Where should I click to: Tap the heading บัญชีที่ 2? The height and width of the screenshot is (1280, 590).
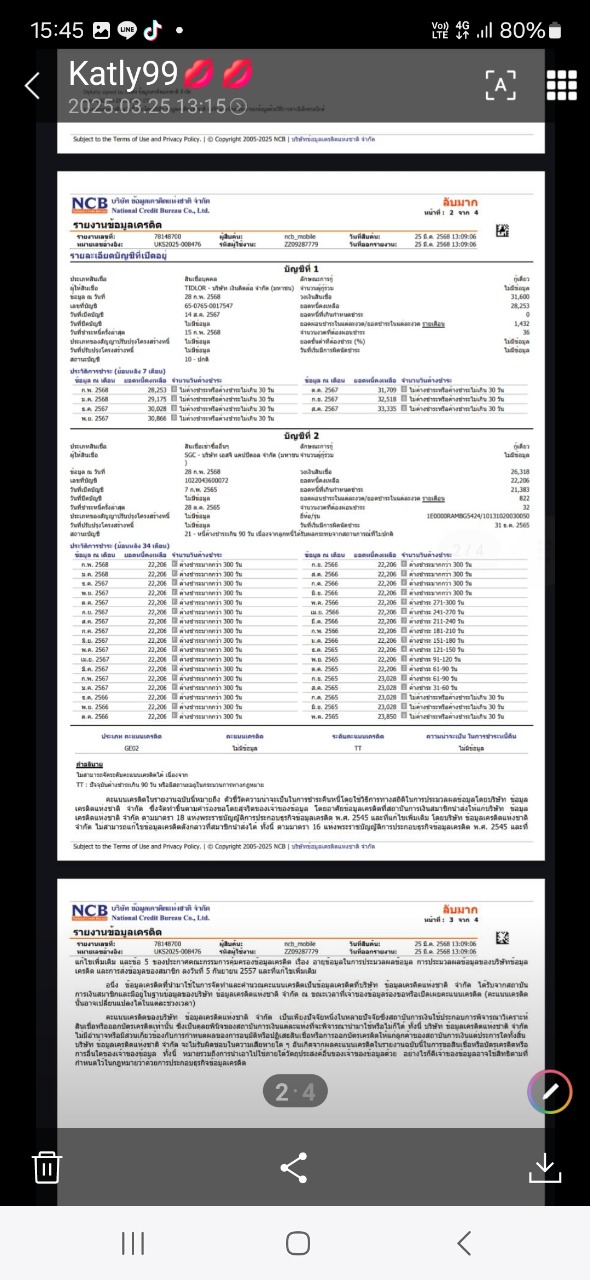pyautogui.click(x=300, y=435)
